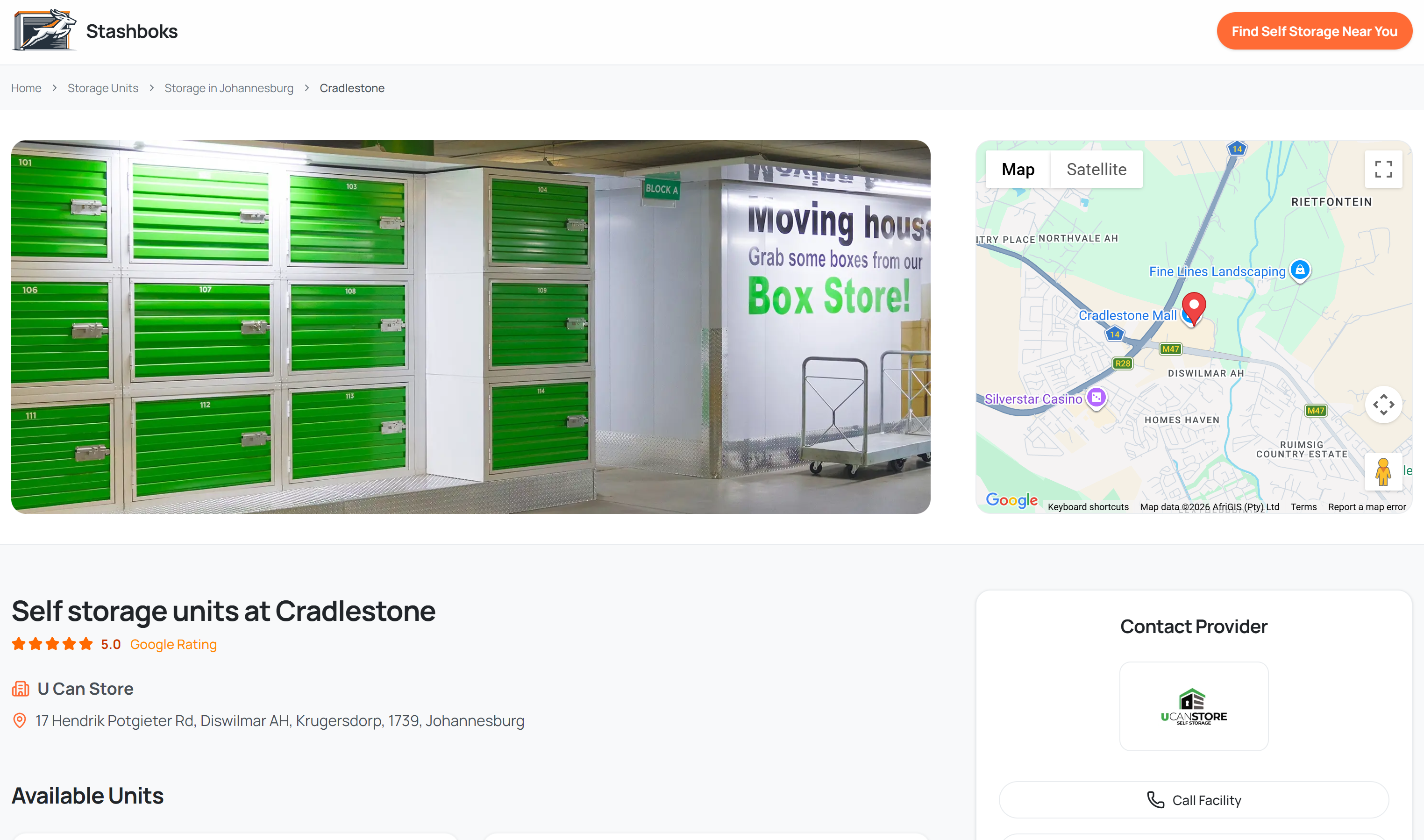Open Google Maps via the Google logo
1424x840 pixels.
(x=1012, y=500)
